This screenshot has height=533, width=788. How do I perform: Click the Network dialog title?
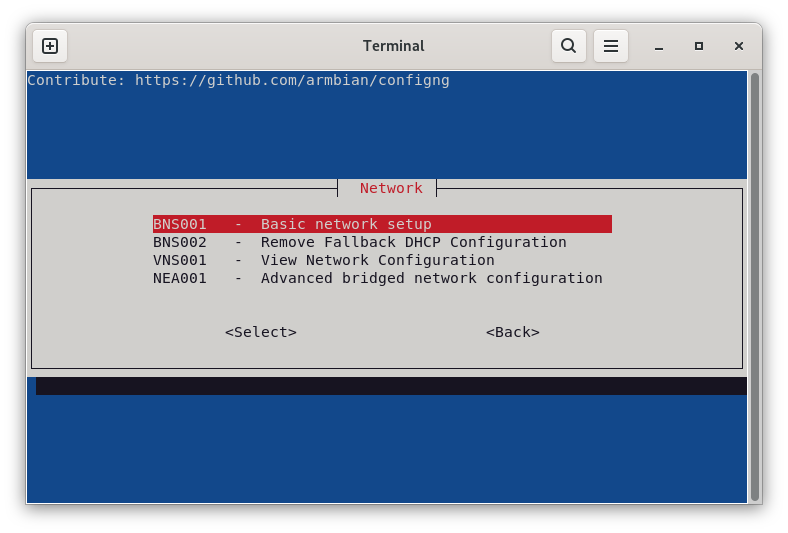tap(391, 188)
